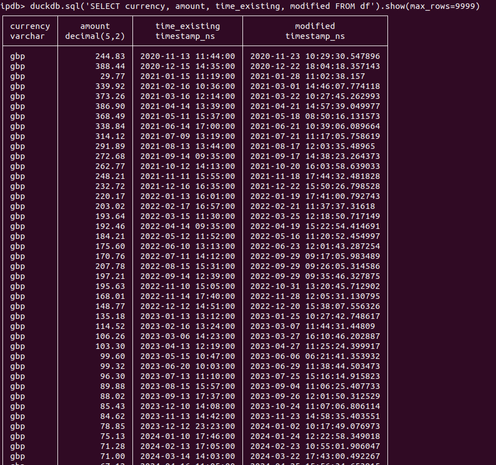
Task: Click amount value 168.01
Action: (110, 296)
